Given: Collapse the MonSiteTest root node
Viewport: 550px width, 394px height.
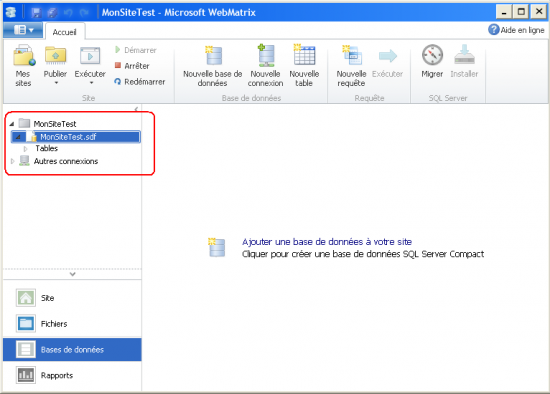Looking at the screenshot, I should coord(12,124).
